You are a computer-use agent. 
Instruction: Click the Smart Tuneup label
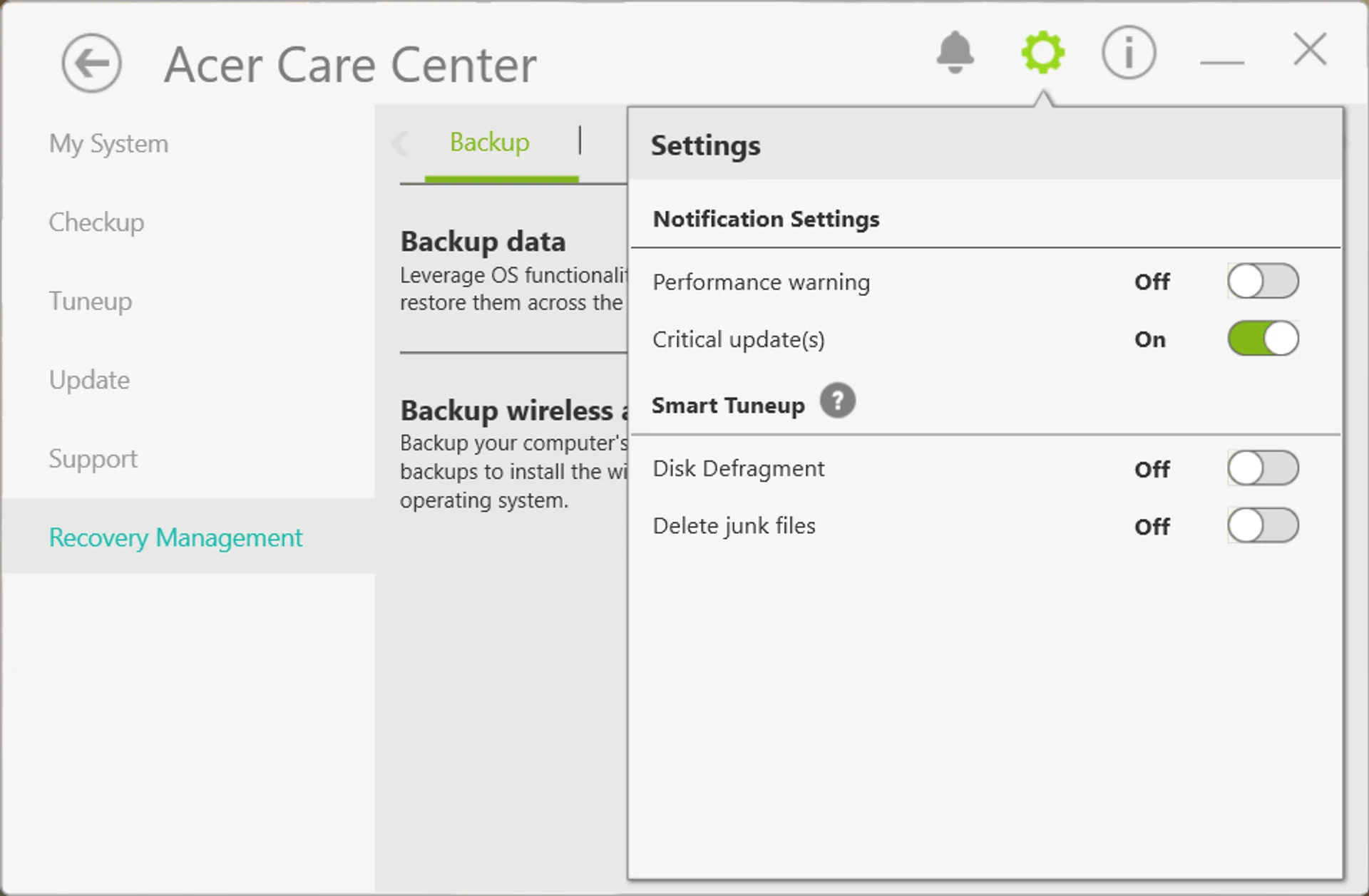[728, 406]
